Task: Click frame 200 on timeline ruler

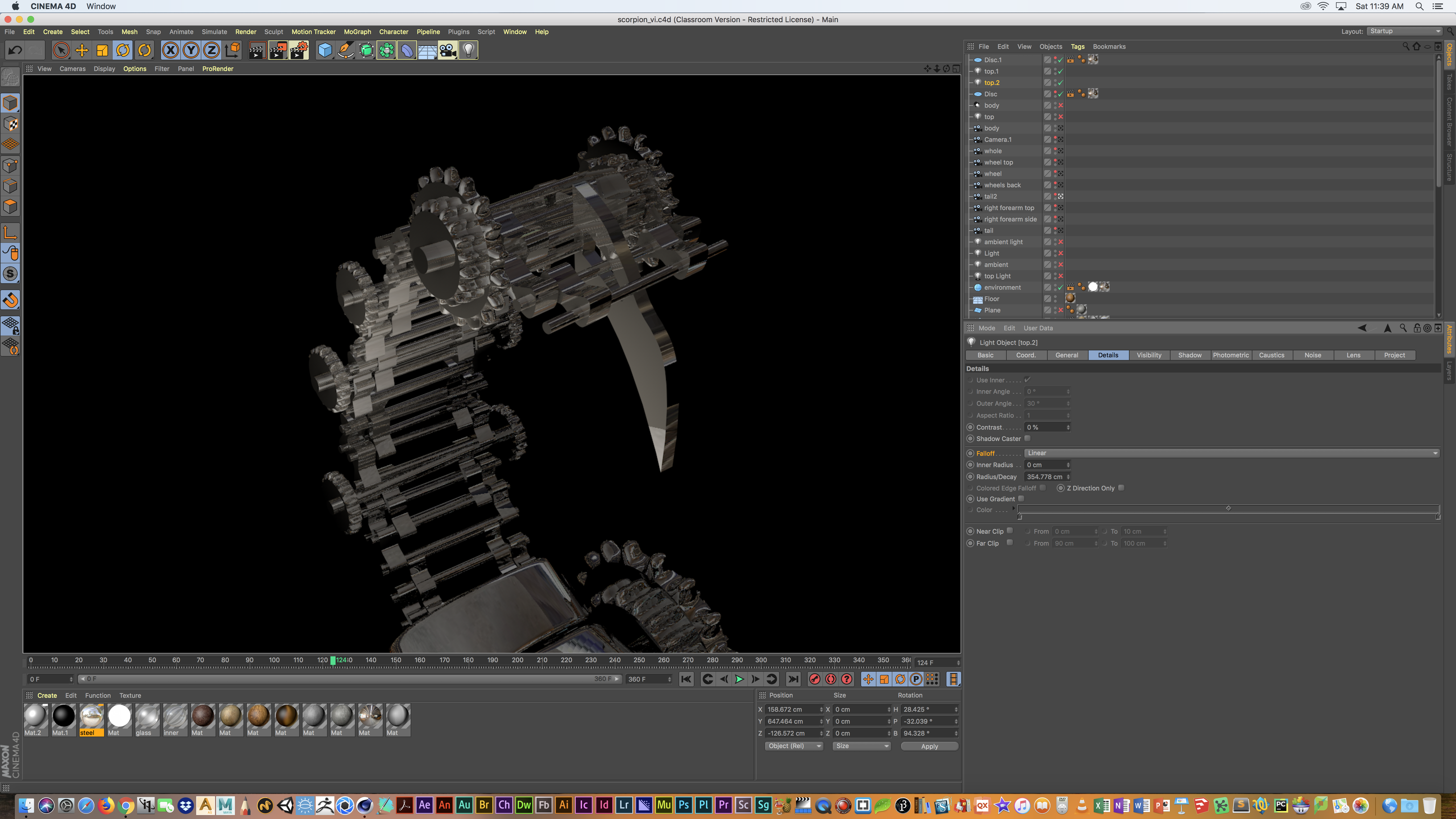Action: pyautogui.click(x=517, y=660)
